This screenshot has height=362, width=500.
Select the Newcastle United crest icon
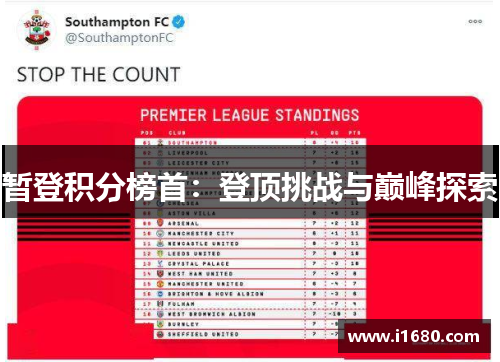coord(160,243)
